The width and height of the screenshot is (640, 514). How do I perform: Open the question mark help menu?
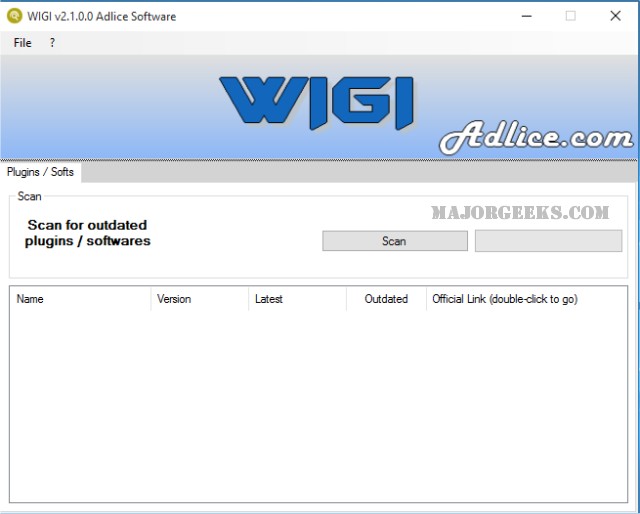(x=52, y=42)
